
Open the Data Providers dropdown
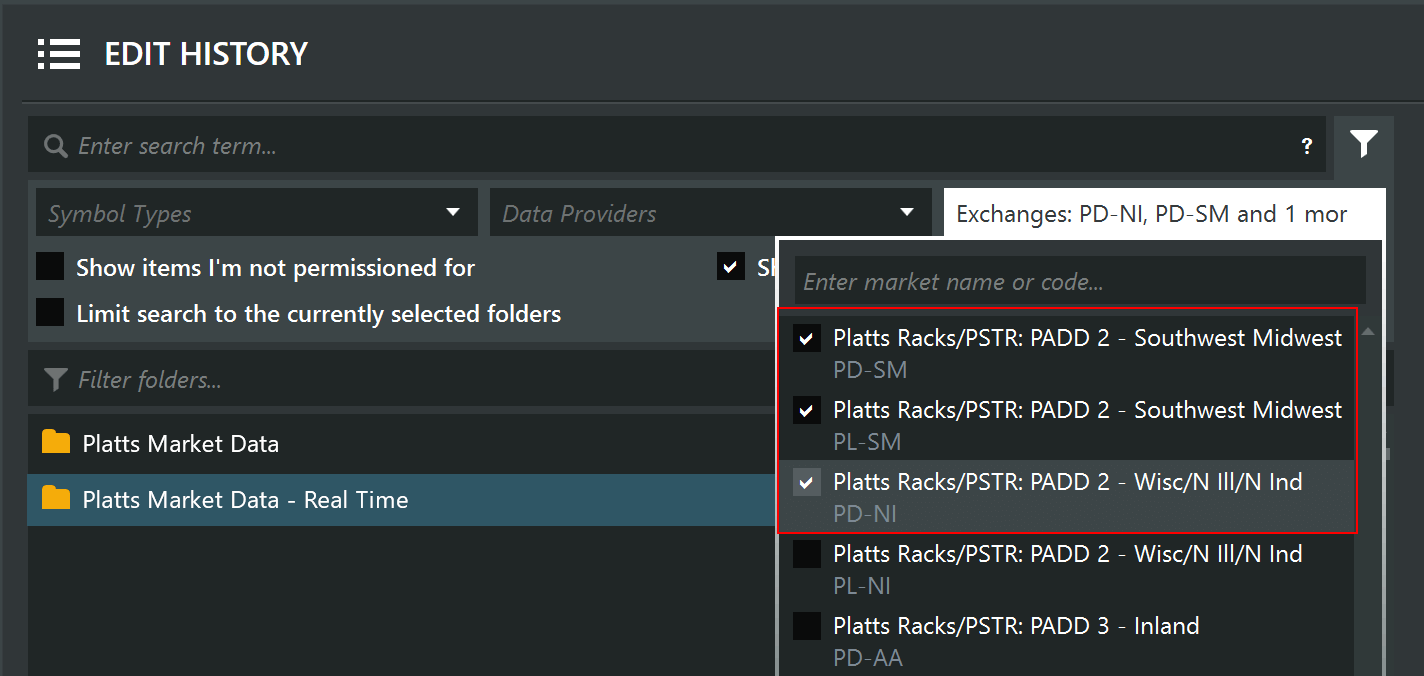pyautogui.click(x=710, y=212)
